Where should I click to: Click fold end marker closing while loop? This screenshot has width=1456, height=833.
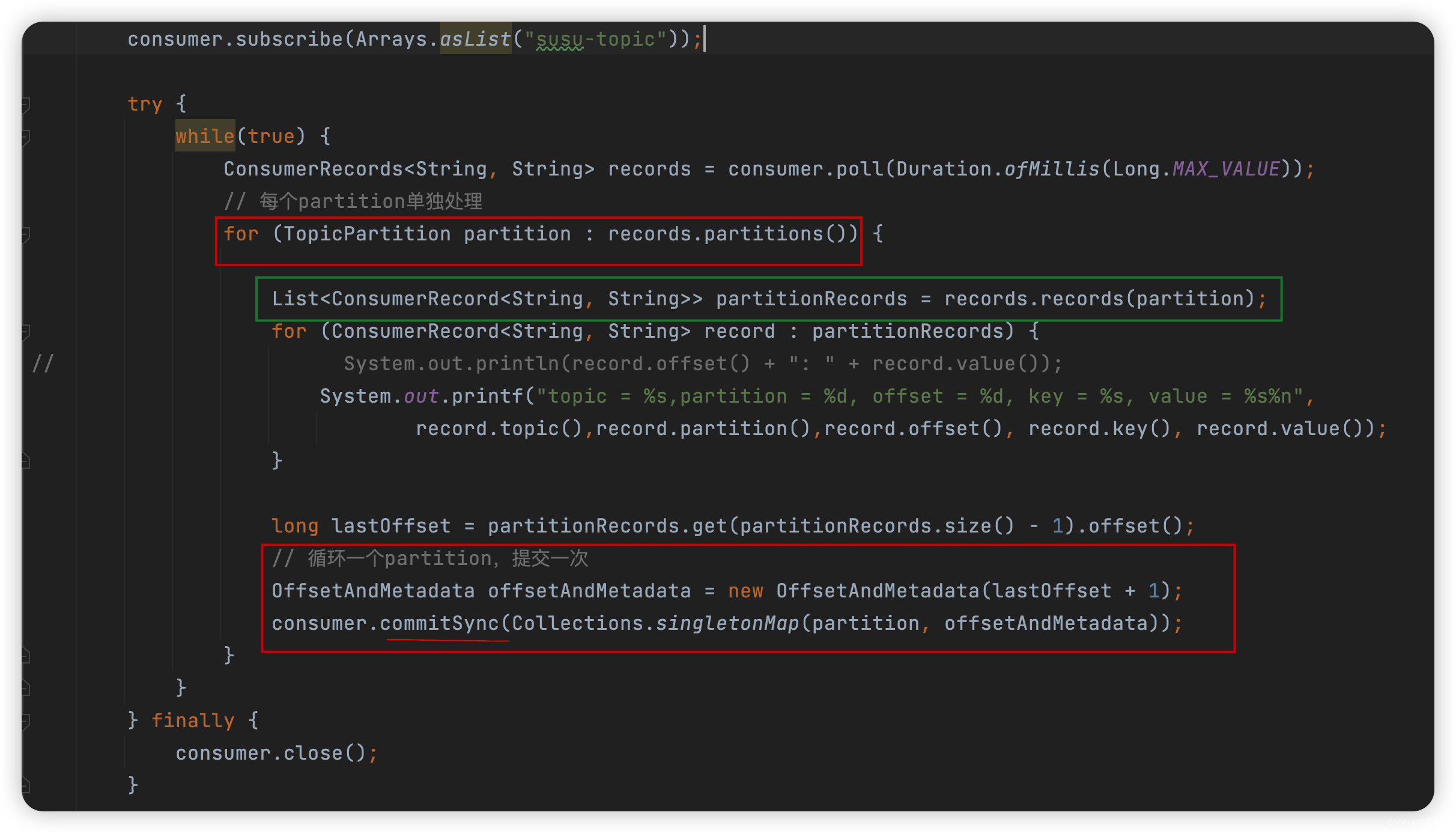[x=26, y=688]
